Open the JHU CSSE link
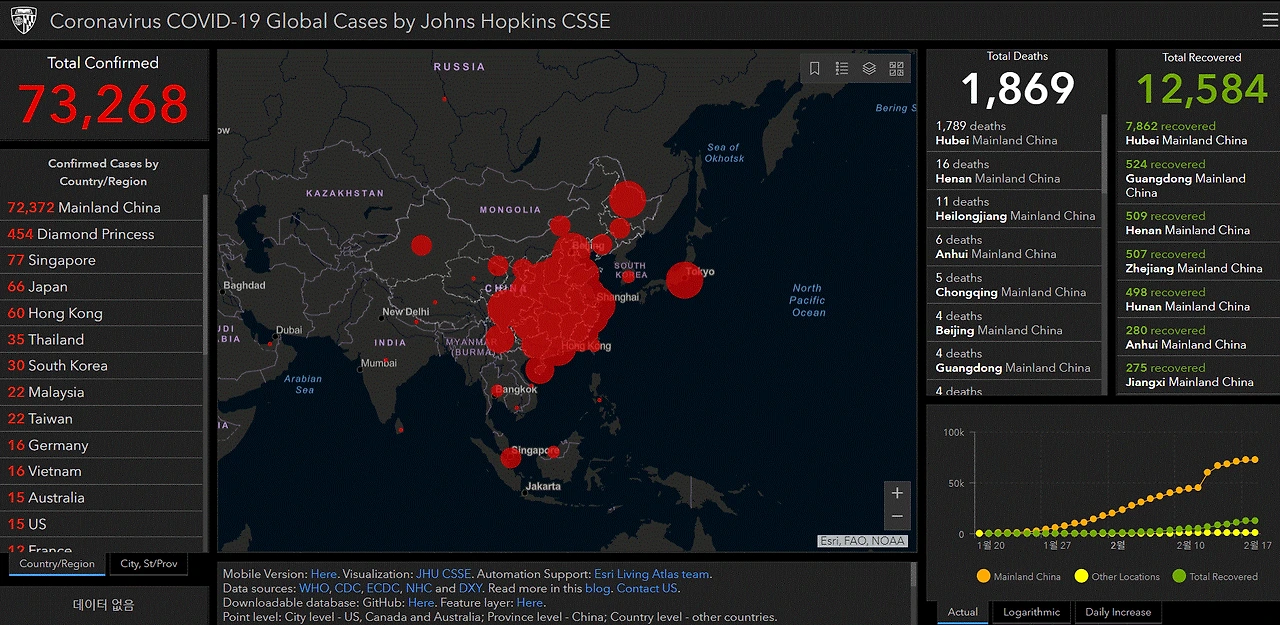This screenshot has width=1280, height=625. click(443, 575)
